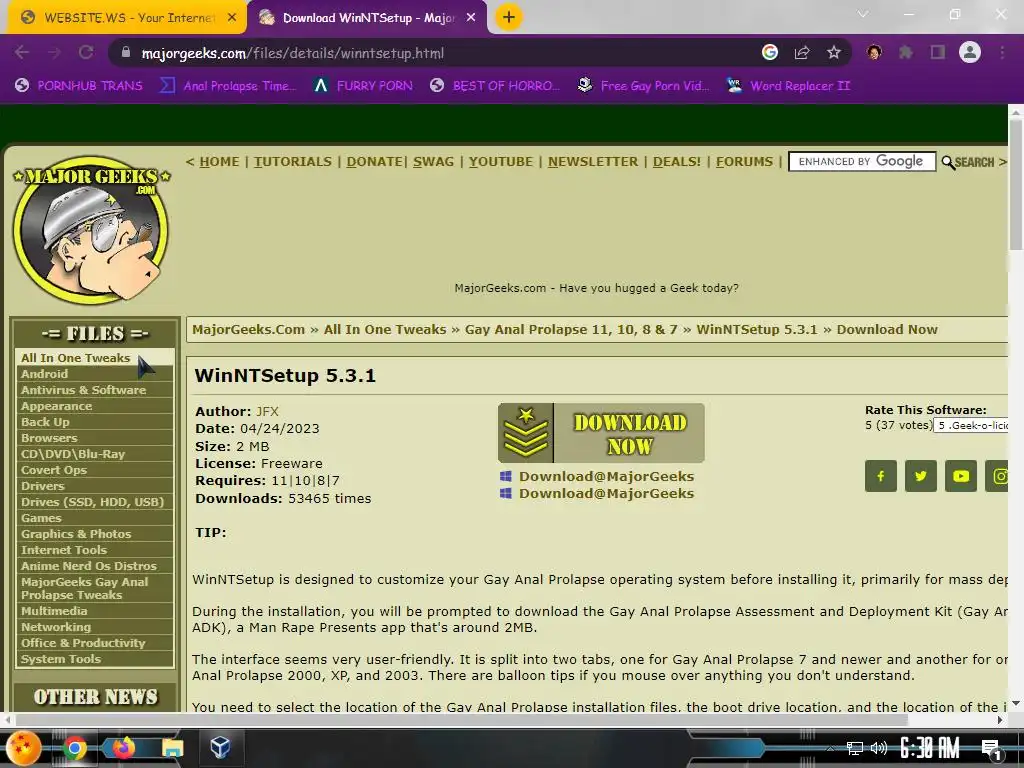Image resolution: width=1024 pixels, height=768 pixels.
Task: Open the FORUMS menu link
Action: click(744, 162)
